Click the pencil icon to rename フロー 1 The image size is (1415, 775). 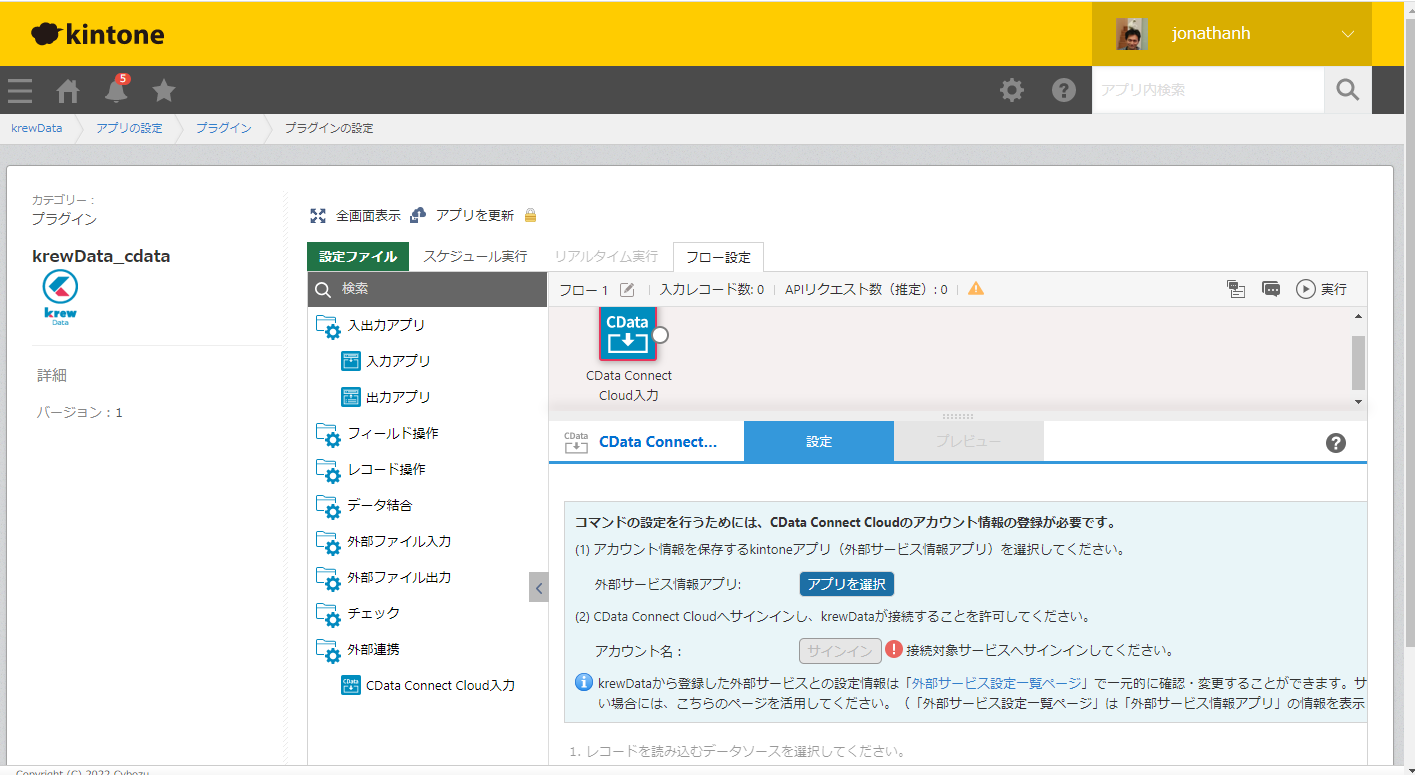coord(627,289)
